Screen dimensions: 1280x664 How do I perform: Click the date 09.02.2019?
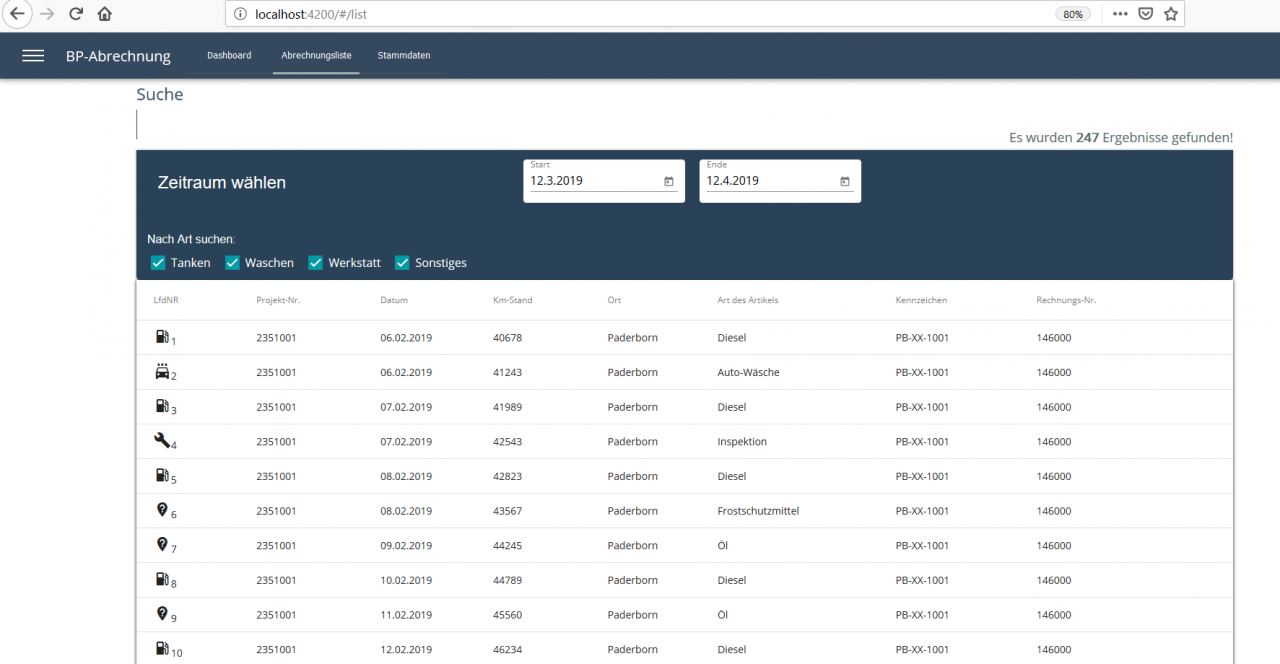pyautogui.click(x=406, y=545)
